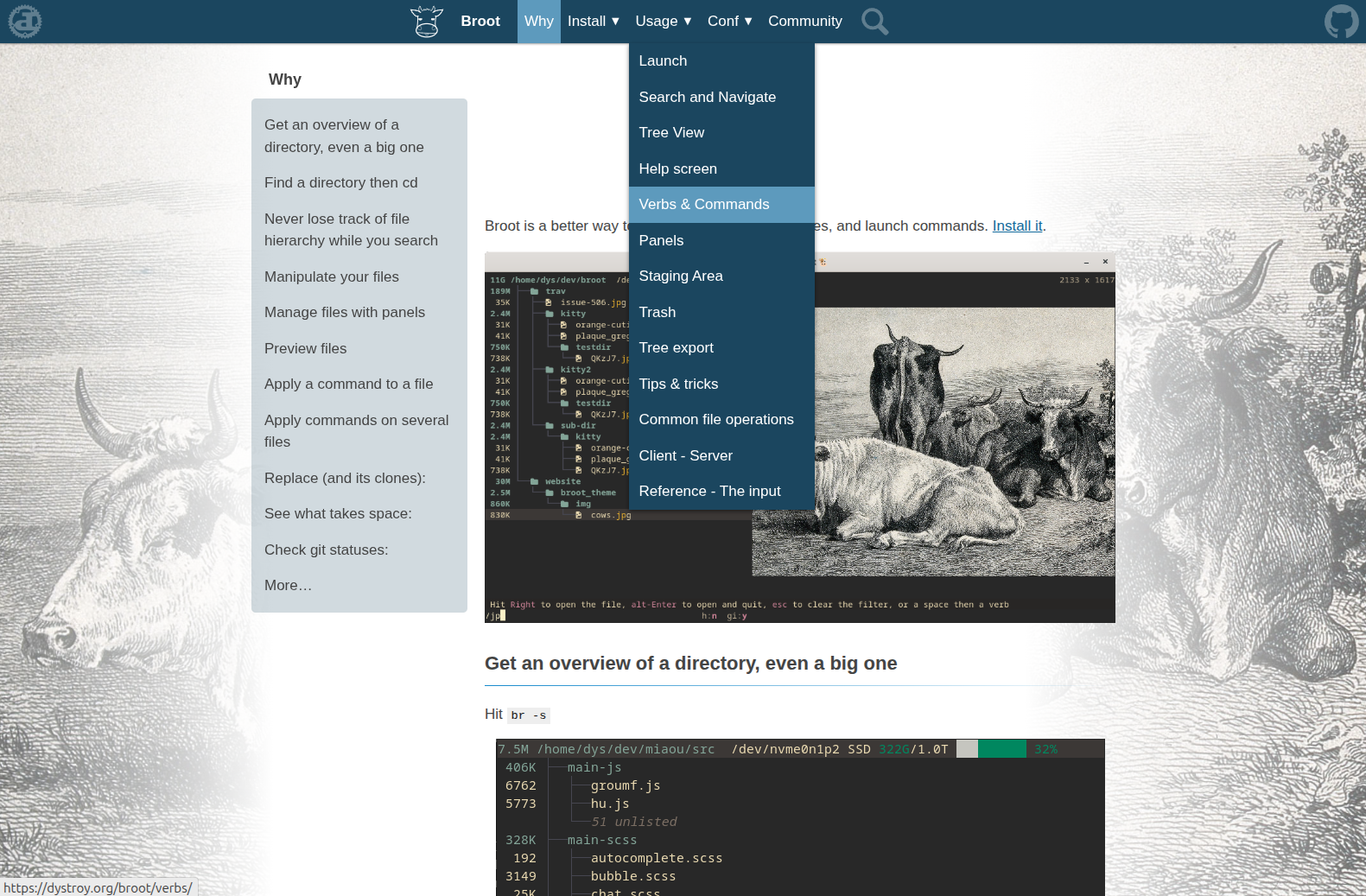Expand the Usage dropdown menu
Viewport: 1366px width, 896px height.
[664, 22]
